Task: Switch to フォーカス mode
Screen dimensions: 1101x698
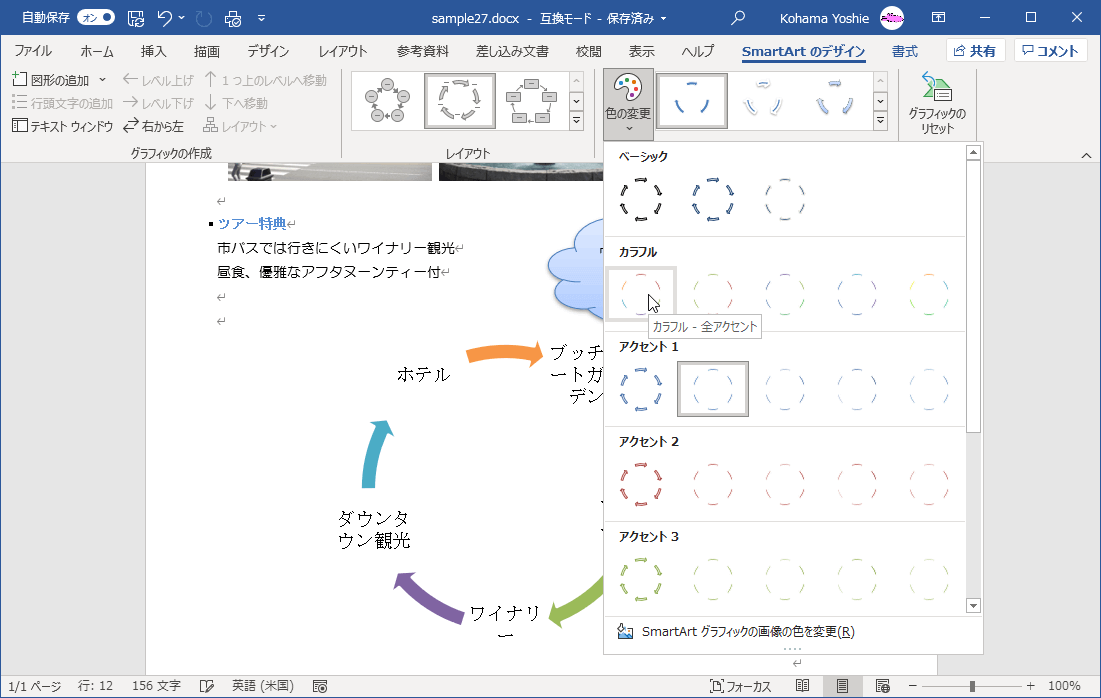Action: click(740, 686)
